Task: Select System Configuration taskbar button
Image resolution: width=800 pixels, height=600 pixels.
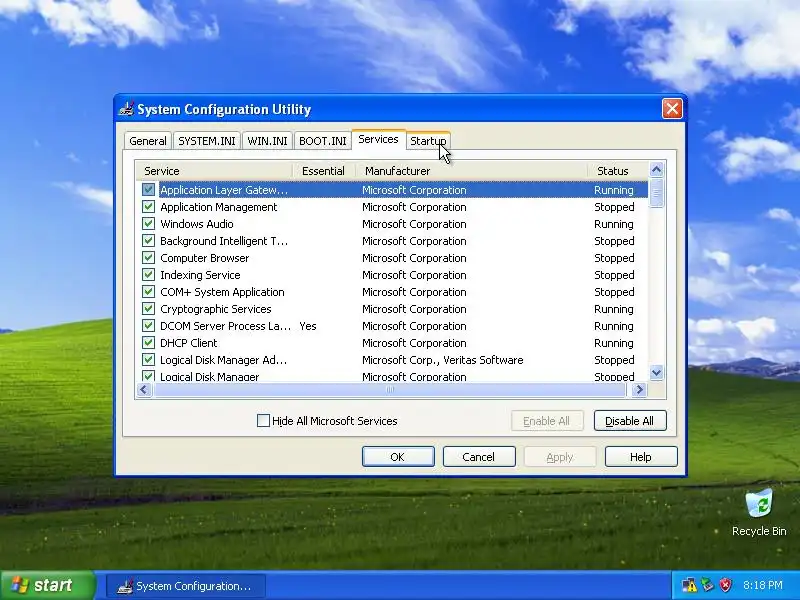Action: click(186, 586)
